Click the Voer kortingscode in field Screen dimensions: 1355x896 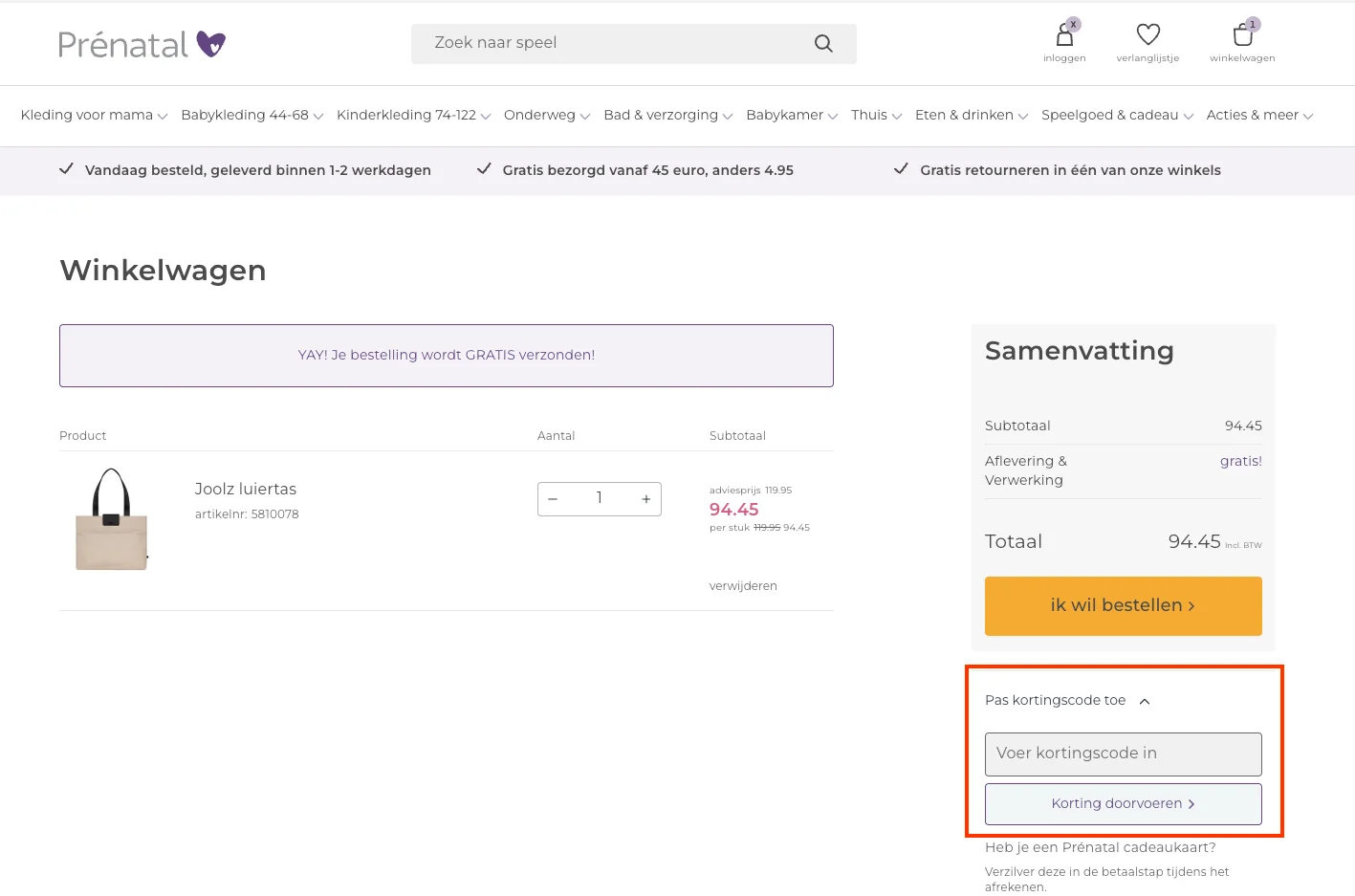click(1124, 754)
